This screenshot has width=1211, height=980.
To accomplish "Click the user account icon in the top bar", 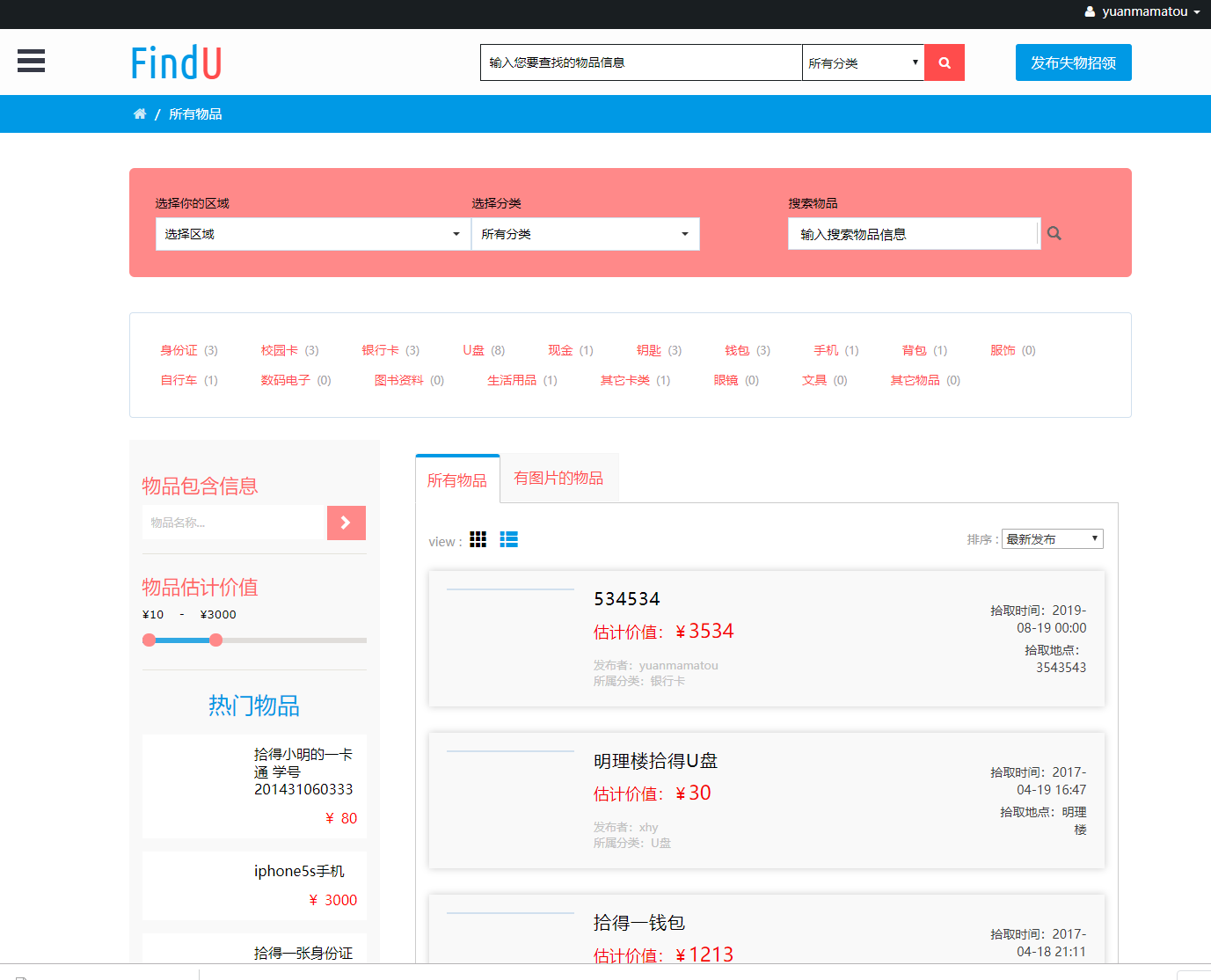I will click(x=1089, y=12).
